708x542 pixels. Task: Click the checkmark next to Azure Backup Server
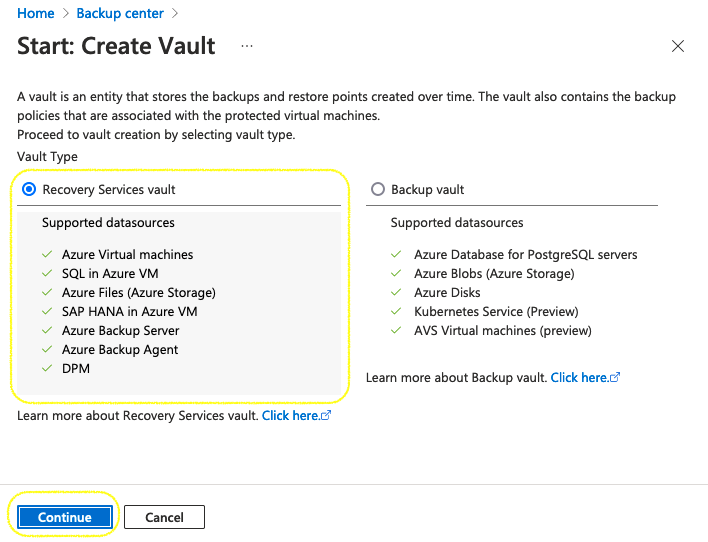47,330
